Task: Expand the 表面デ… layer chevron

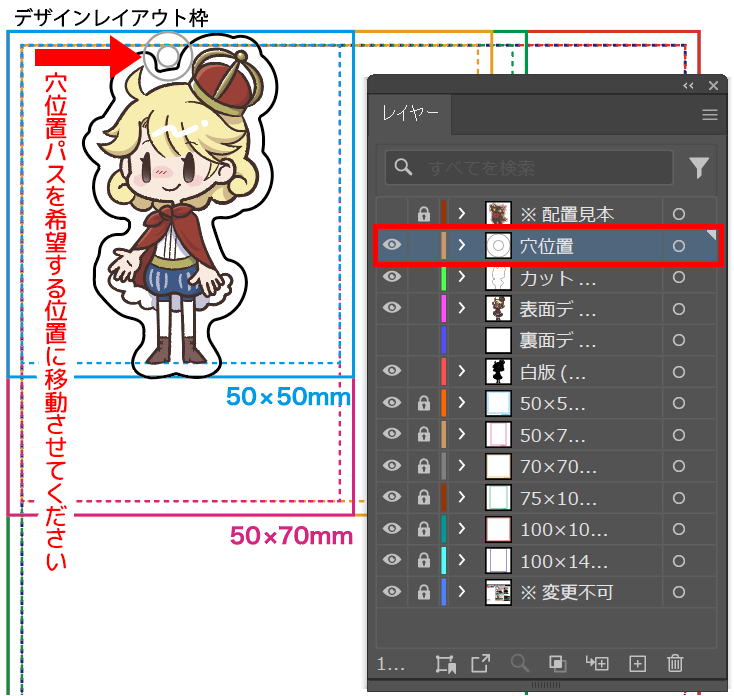Action: 463,308
